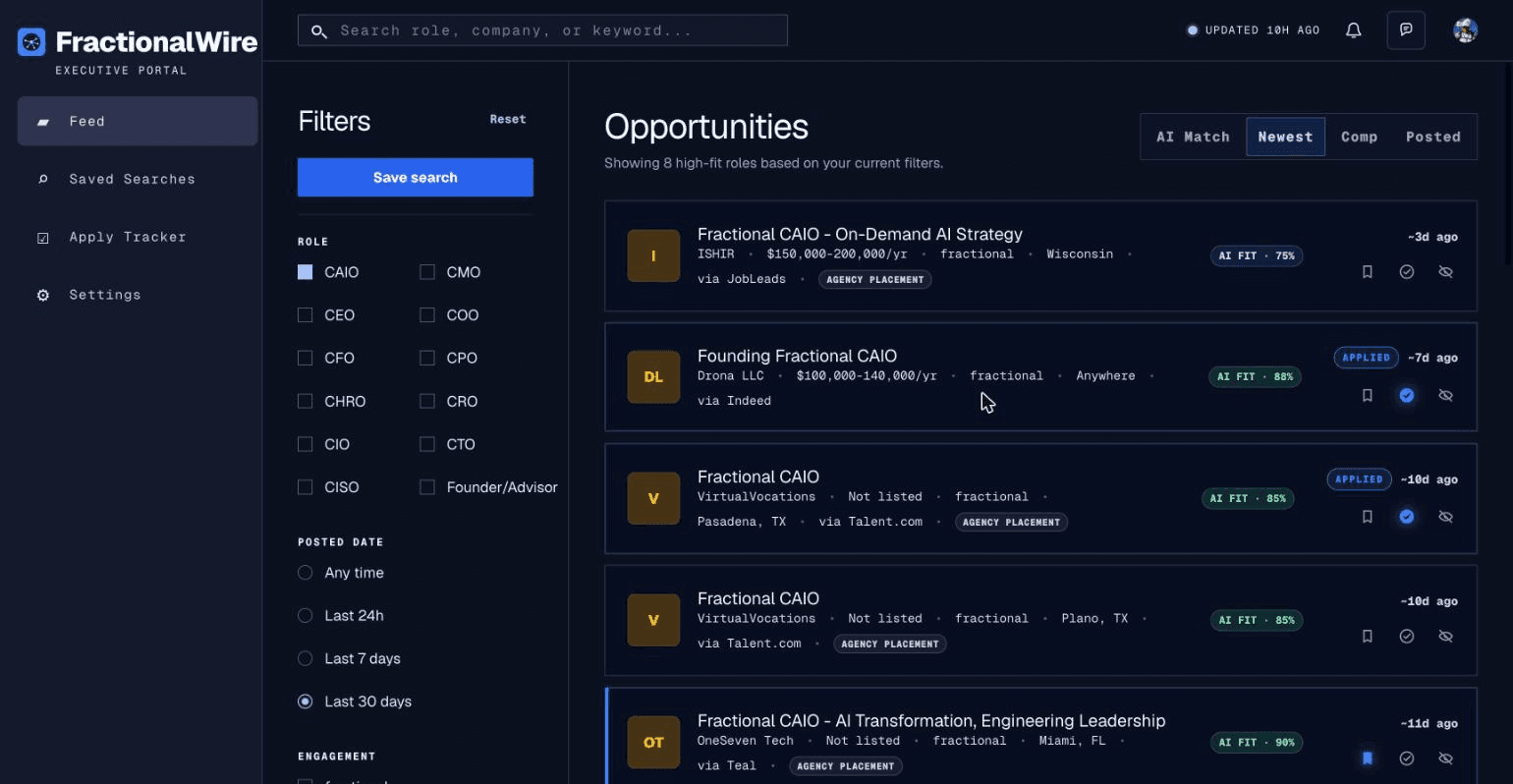The image size is (1513, 784).
Task: Check the CHRO role filter
Action: coord(306,402)
